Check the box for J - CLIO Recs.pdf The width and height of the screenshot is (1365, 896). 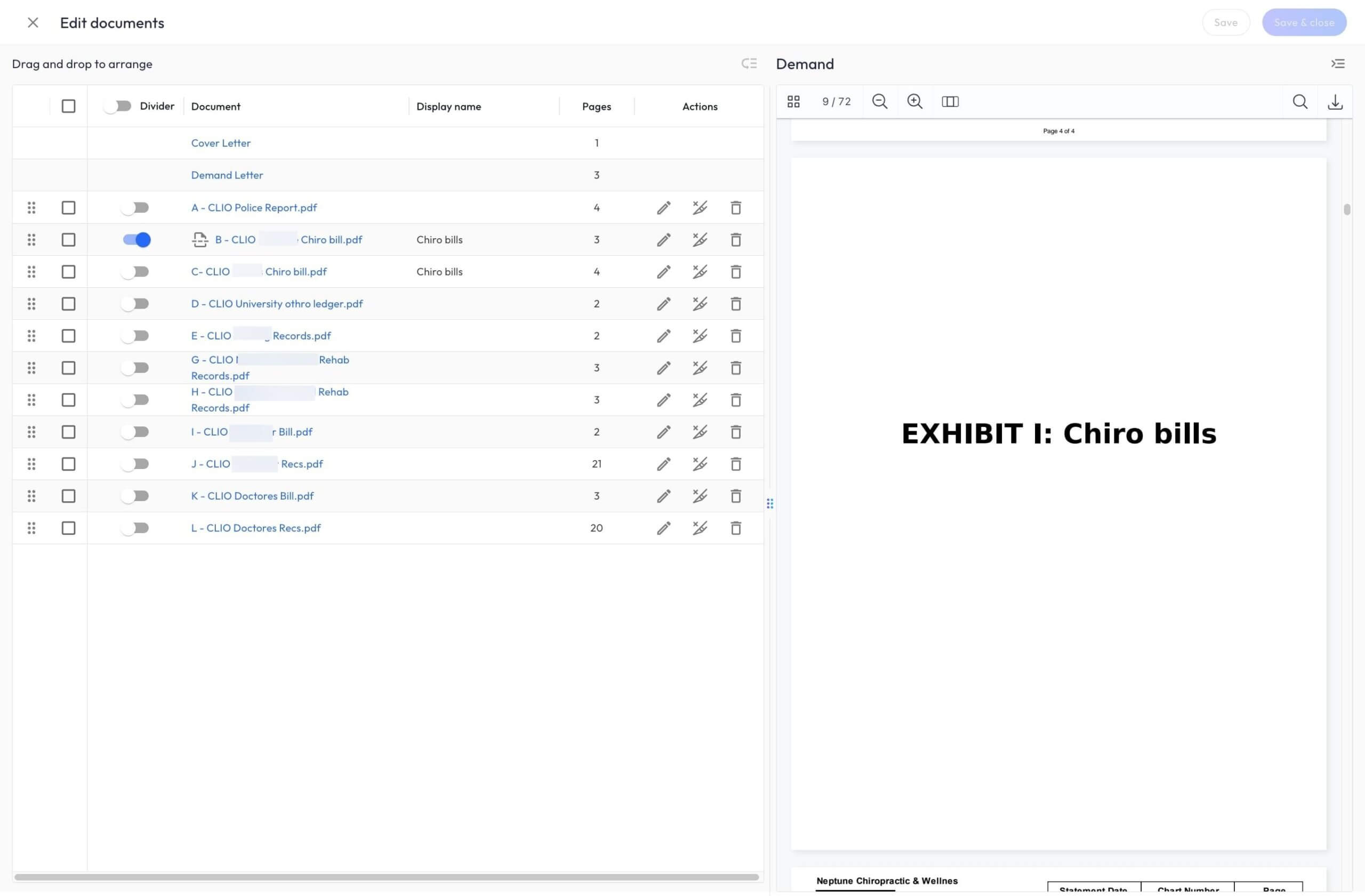pyautogui.click(x=68, y=464)
